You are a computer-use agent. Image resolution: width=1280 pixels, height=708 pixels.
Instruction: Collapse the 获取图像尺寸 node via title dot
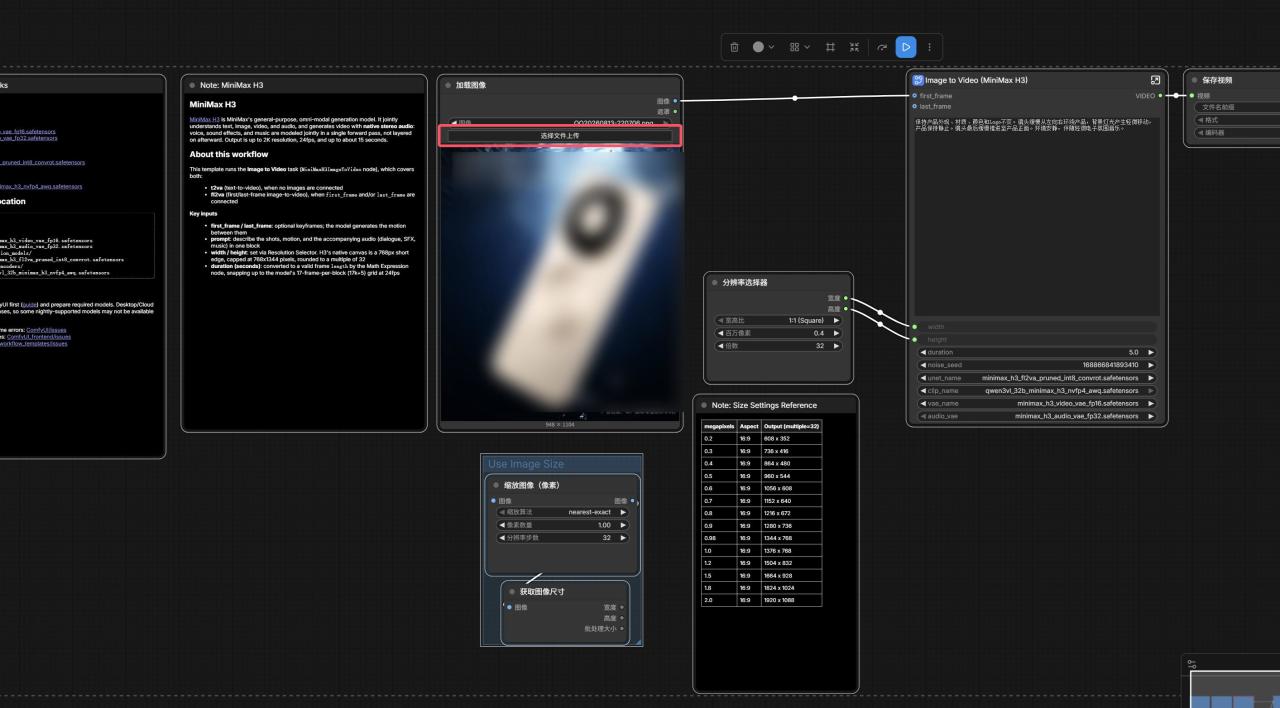[511, 591]
